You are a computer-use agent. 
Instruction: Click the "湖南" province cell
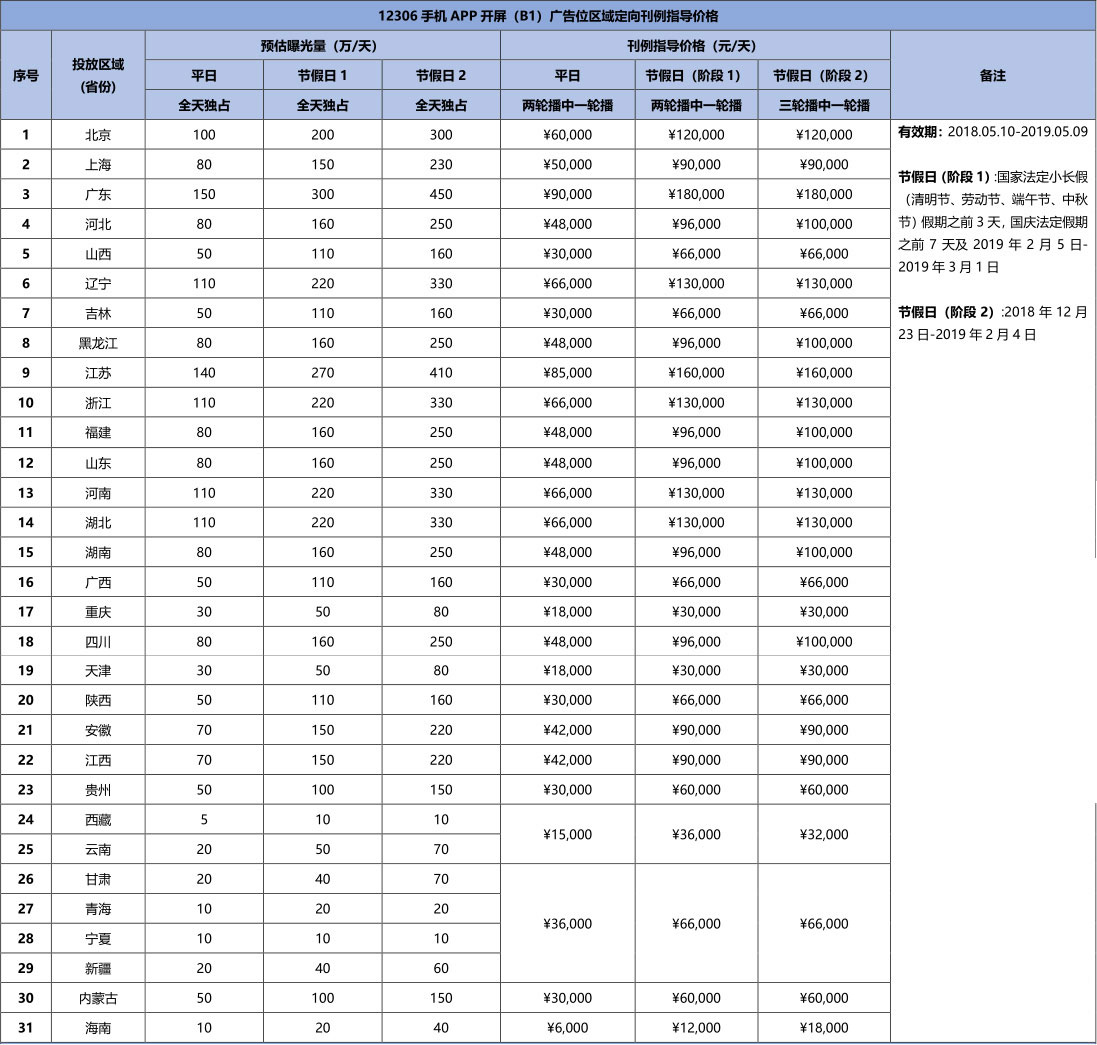click(x=98, y=552)
